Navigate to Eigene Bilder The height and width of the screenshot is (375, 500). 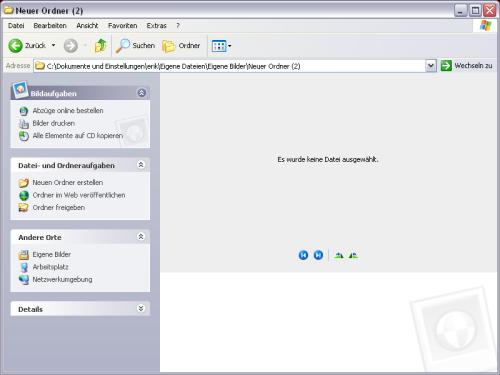[x=51, y=254]
